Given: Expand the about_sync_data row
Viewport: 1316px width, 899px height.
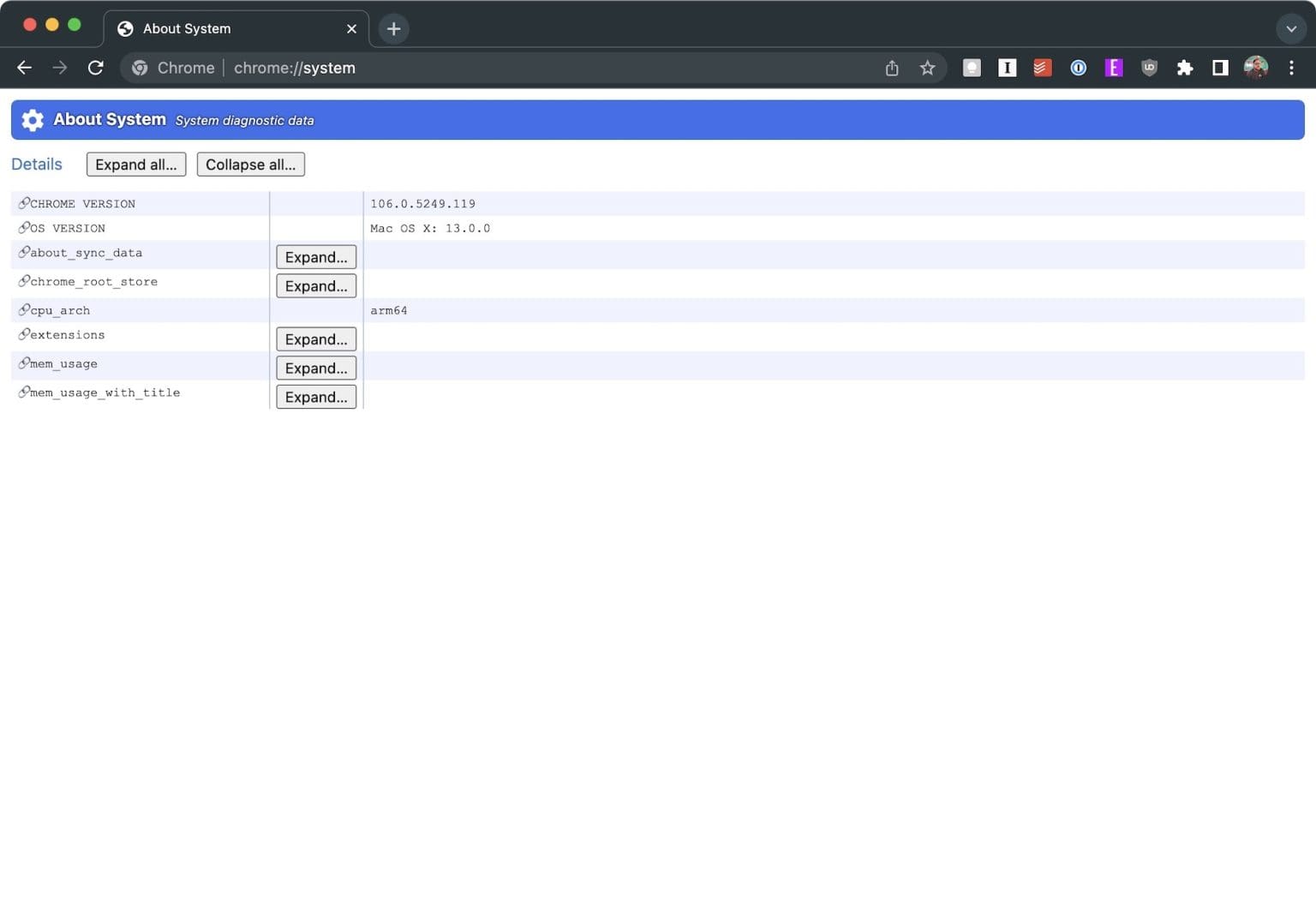Looking at the screenshot, I should pos(316,257).
